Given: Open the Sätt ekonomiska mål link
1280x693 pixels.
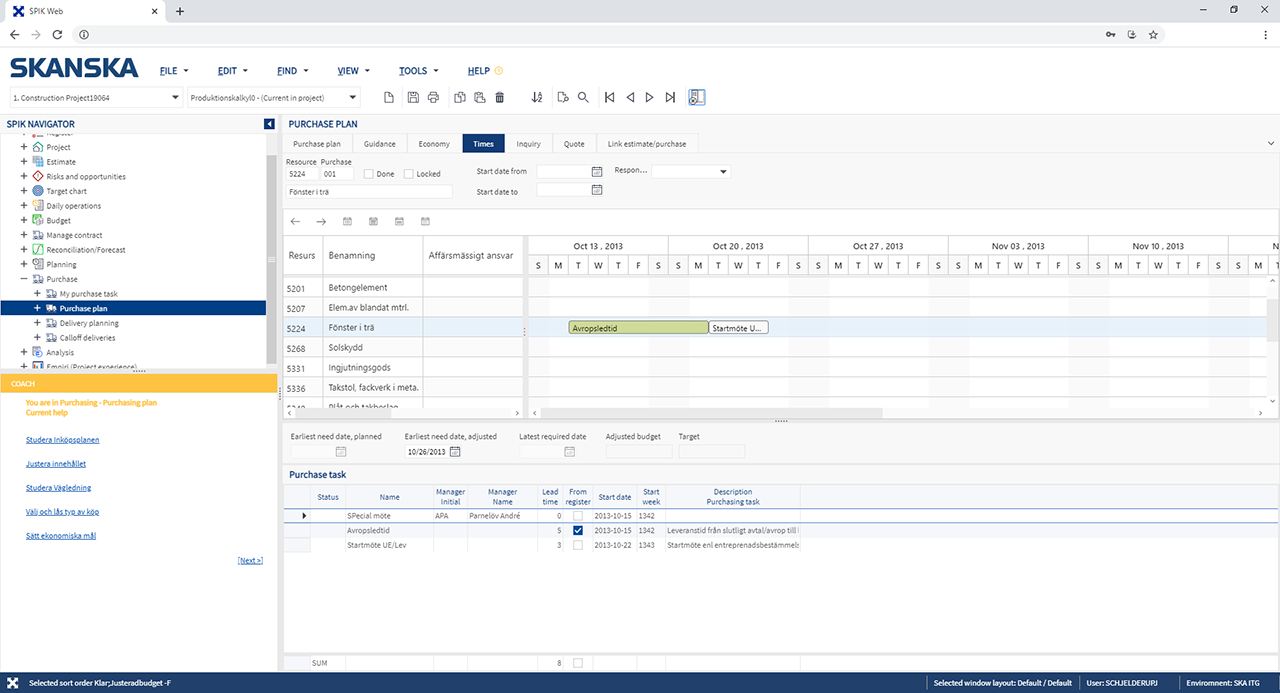Looking at the screenshot, I should pyautogui.click(x=60, y=536).
